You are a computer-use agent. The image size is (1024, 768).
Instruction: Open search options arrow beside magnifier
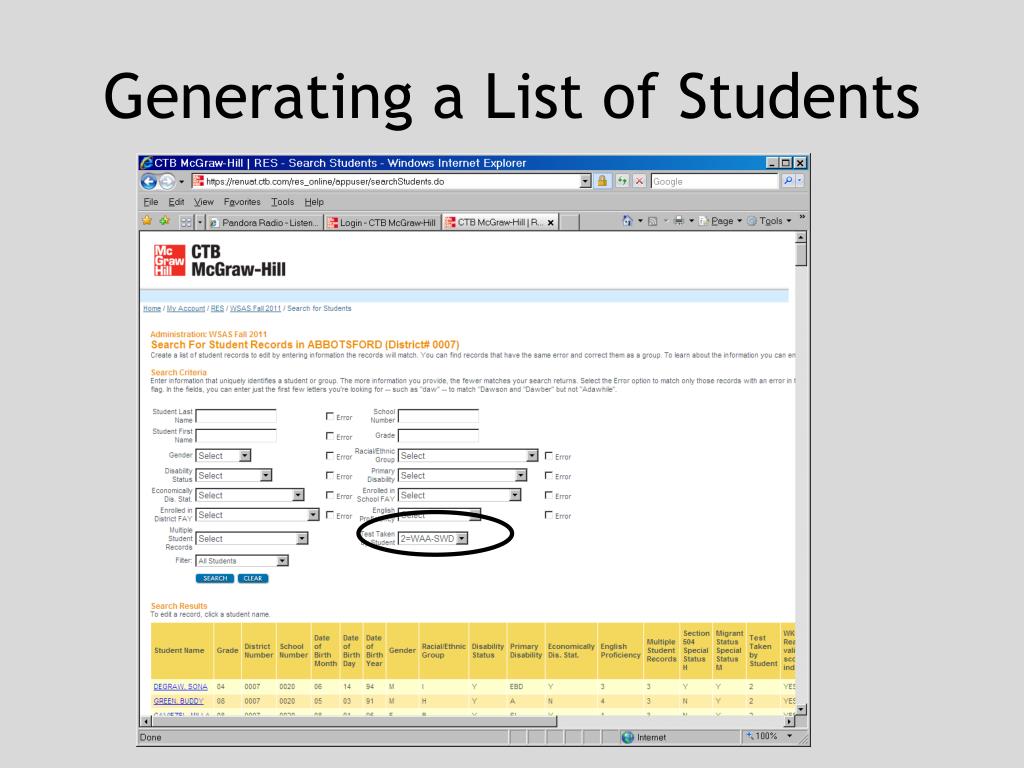point(800,181)
